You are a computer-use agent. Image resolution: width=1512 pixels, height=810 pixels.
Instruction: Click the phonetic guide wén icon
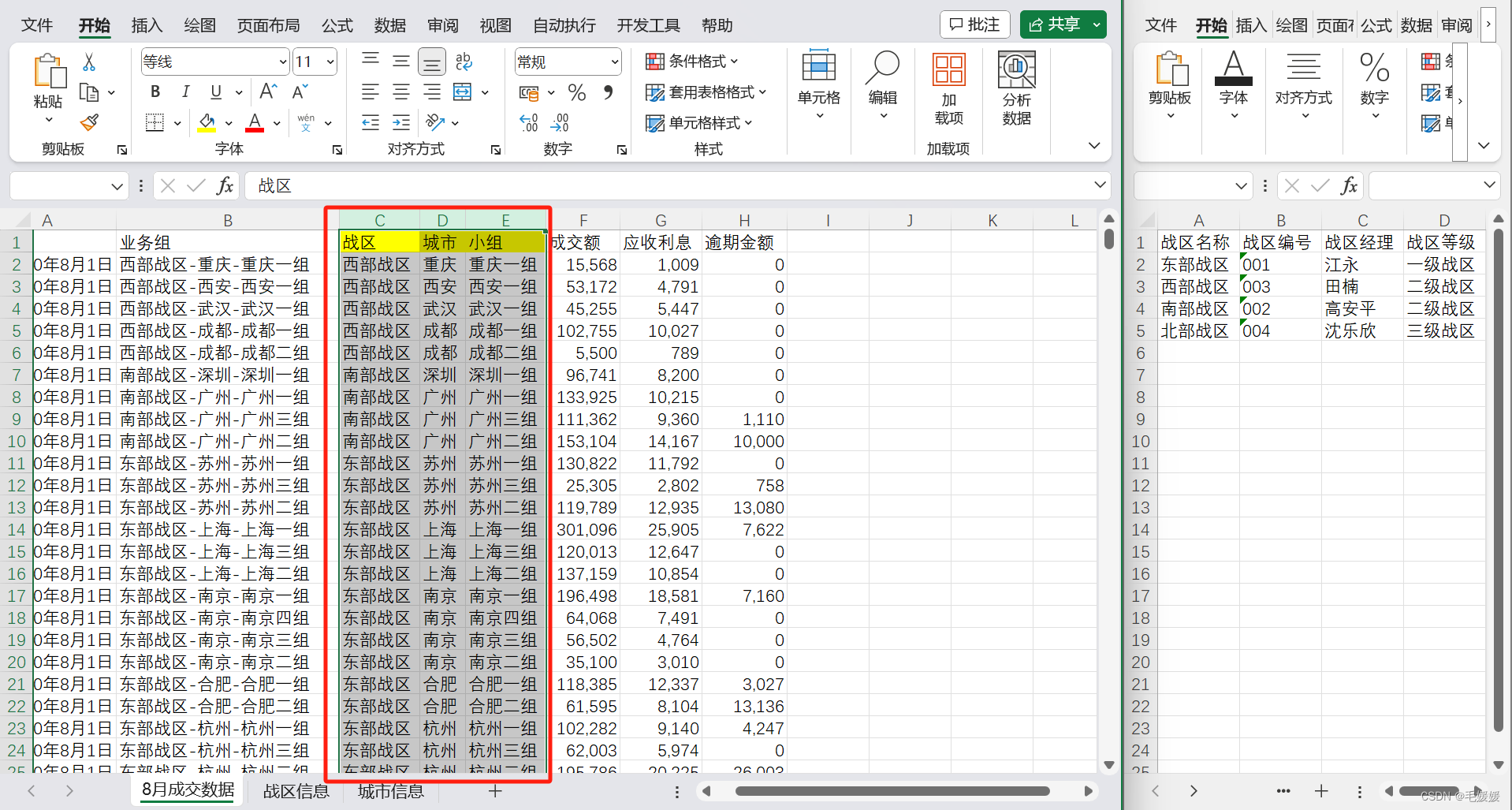pos(306,122)
